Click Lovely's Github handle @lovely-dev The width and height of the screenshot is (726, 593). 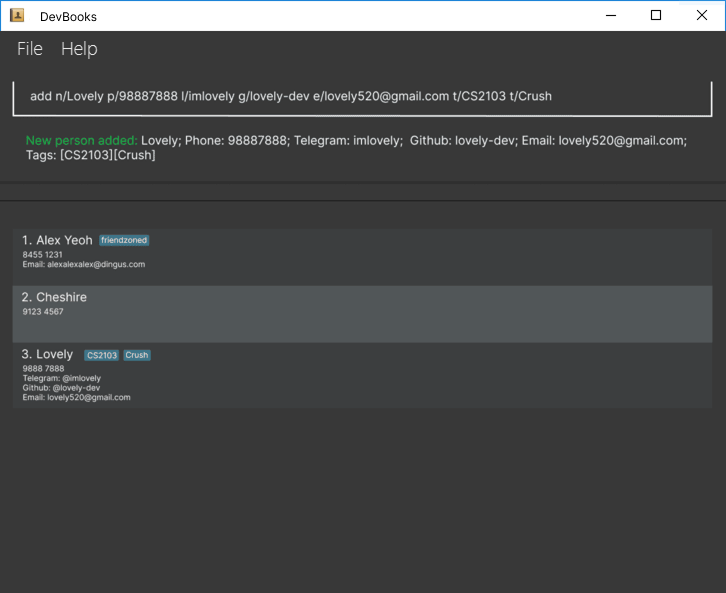pyautogui.click(x=61, y=388)
